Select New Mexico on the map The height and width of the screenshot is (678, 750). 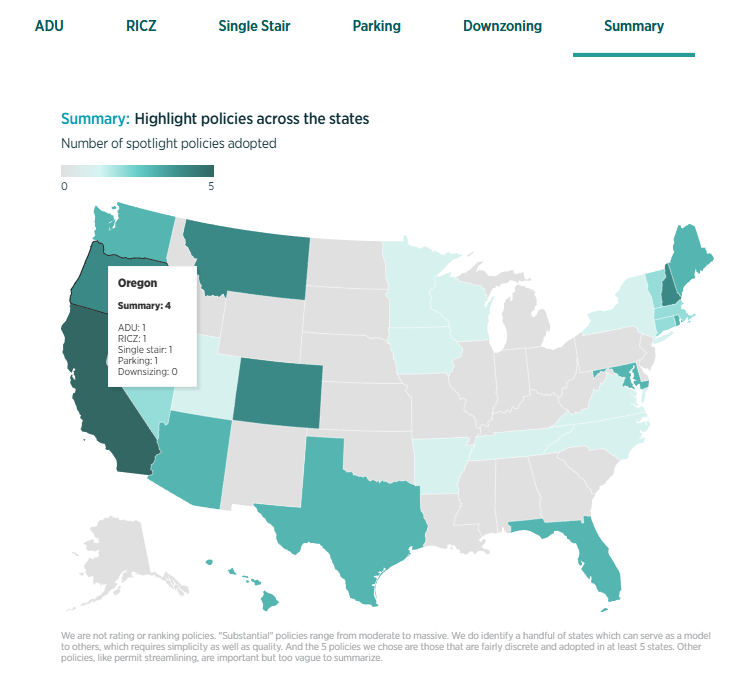click(x=265, y=464)
